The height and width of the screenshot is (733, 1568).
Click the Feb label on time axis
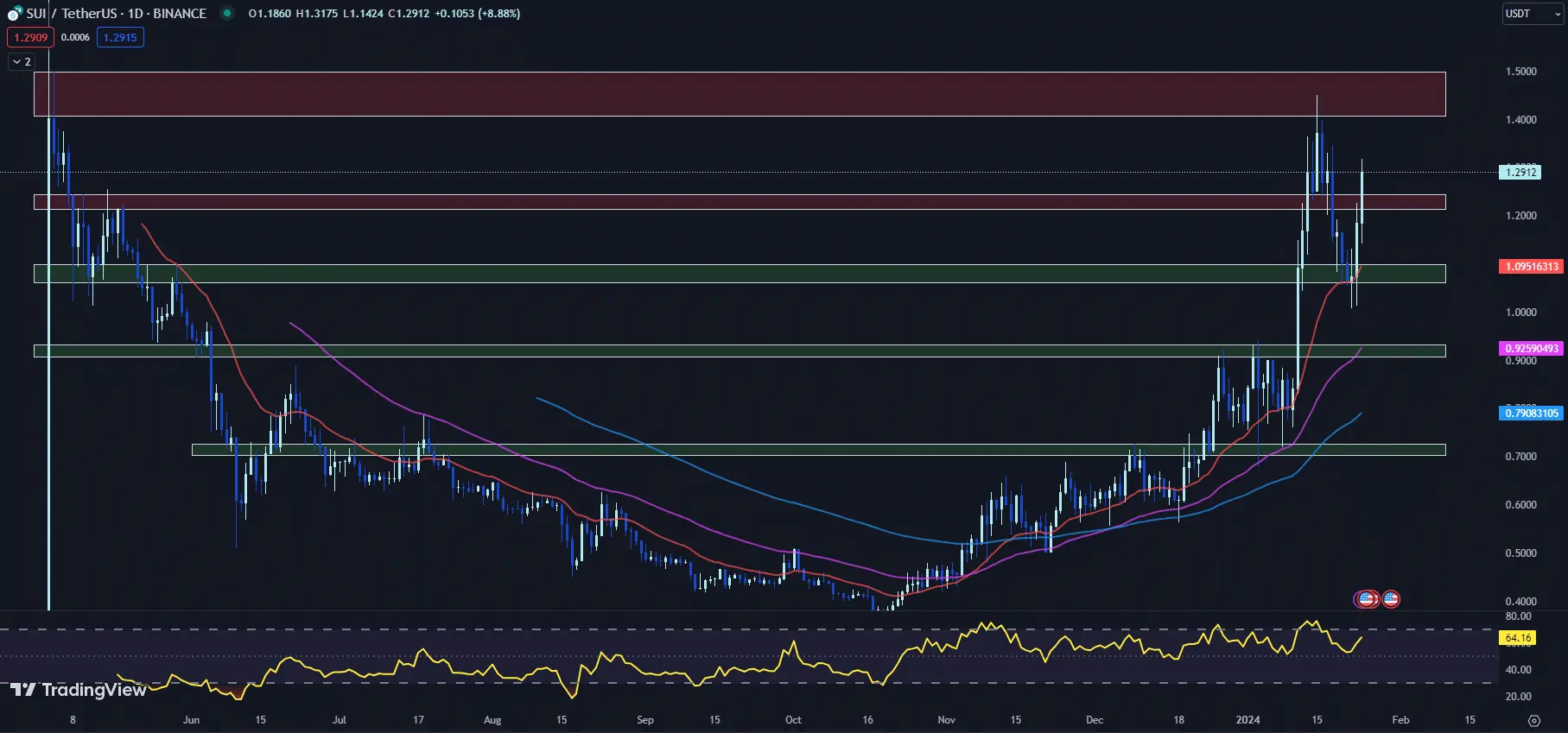[1400, 720]
